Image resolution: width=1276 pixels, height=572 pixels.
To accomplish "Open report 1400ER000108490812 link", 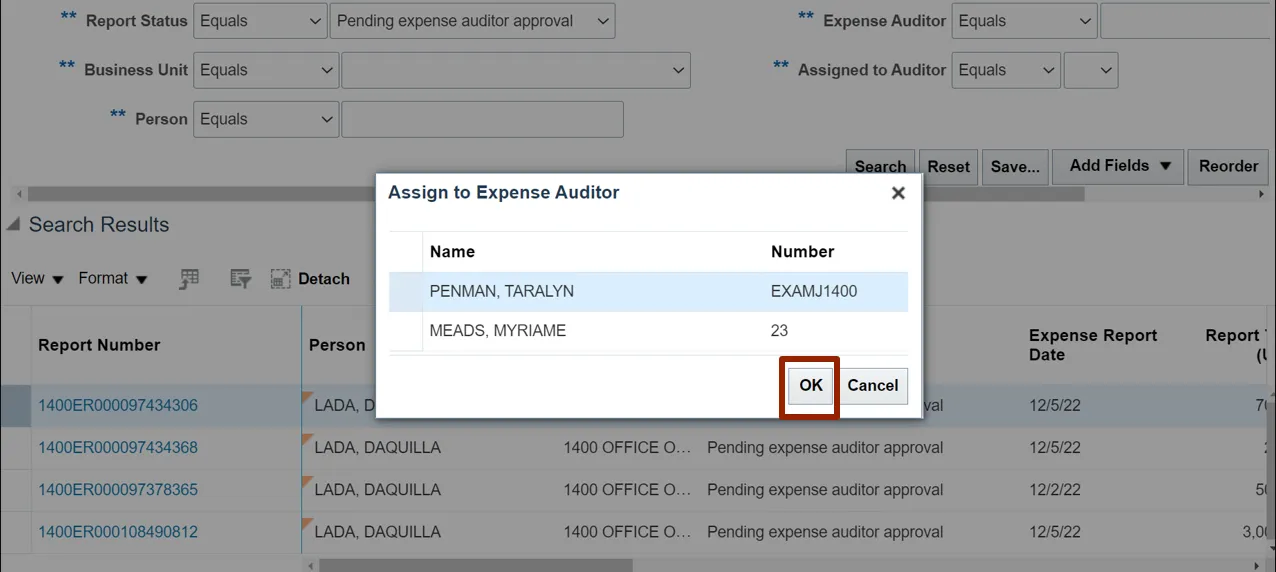I will pos(118,532).
